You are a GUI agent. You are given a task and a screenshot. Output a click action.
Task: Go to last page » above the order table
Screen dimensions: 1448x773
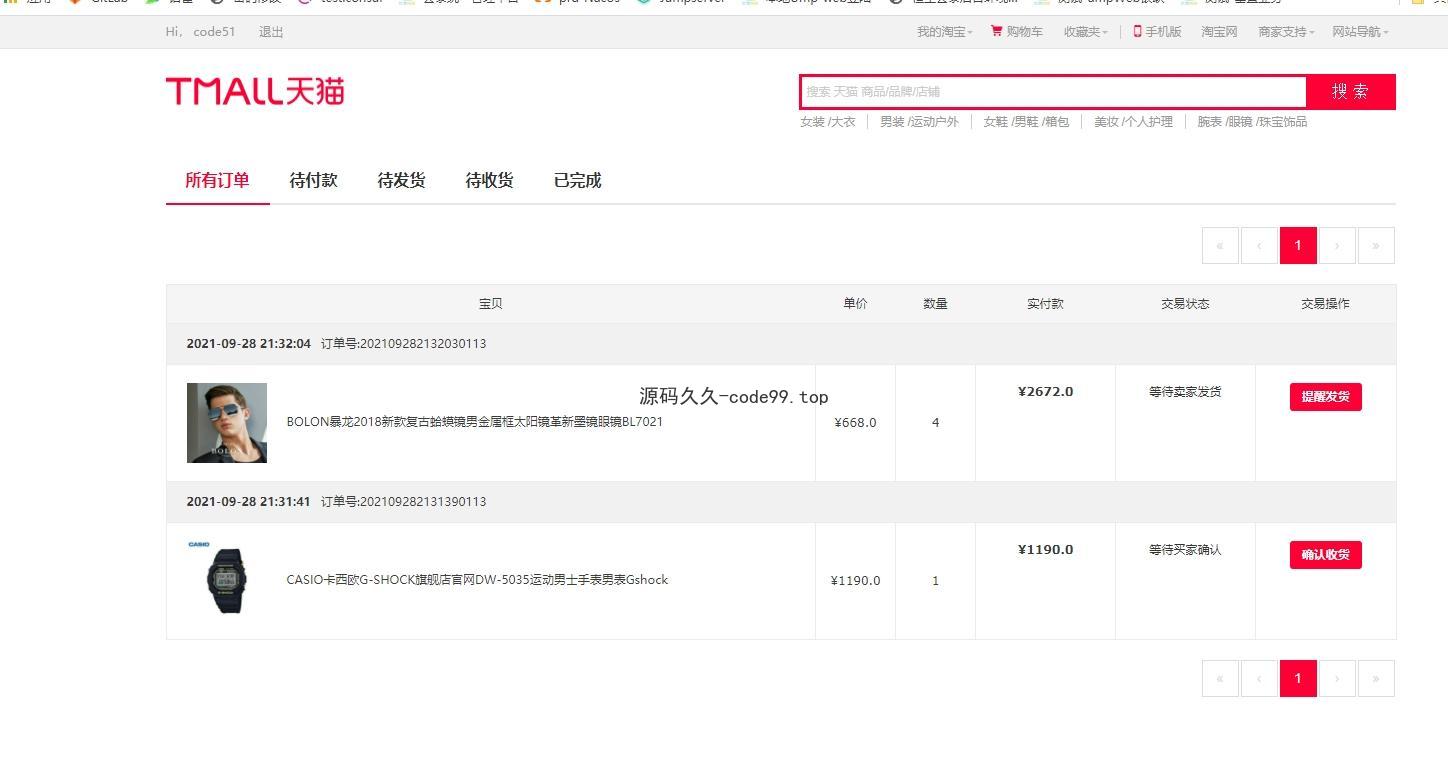(x=1376, y=245)
